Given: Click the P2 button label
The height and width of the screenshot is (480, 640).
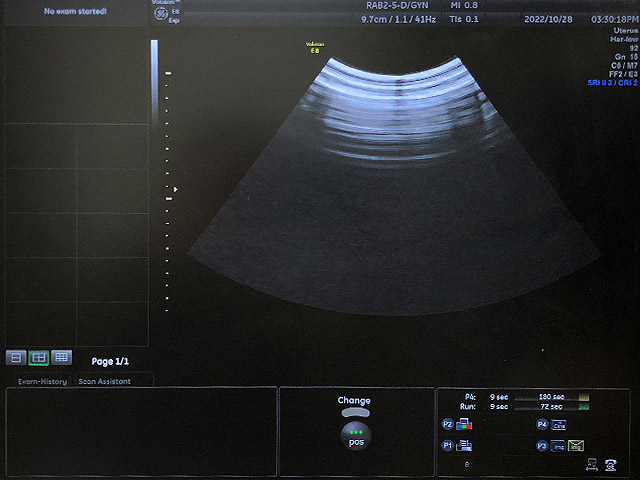Looking at the screenshot, I should tap(447, 424).
